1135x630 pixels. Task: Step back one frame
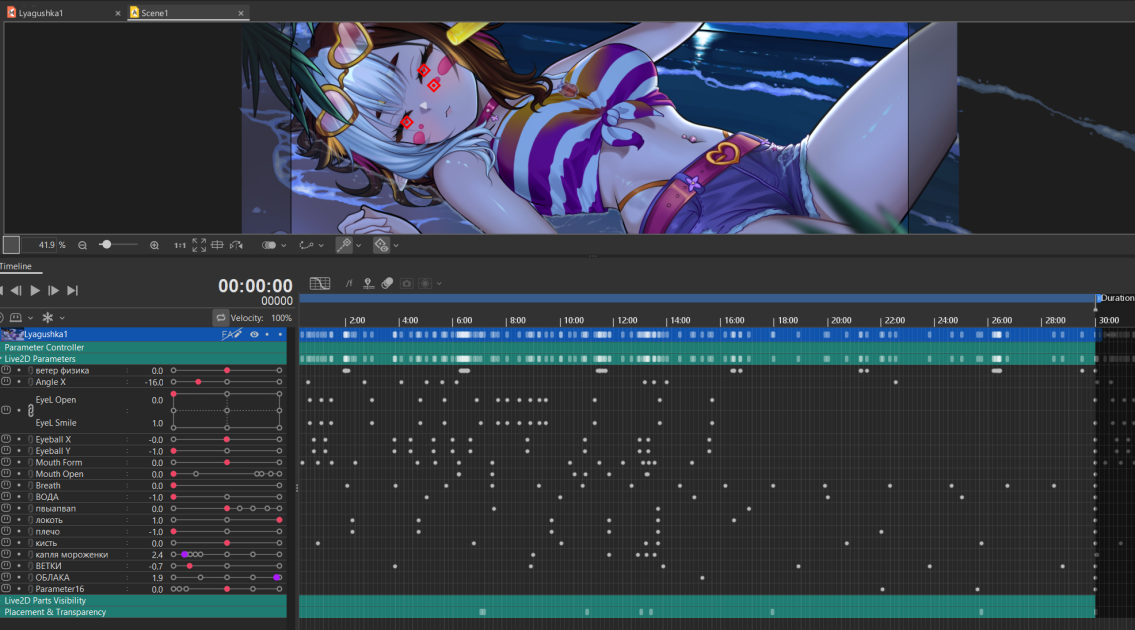(x=16, y=290)
